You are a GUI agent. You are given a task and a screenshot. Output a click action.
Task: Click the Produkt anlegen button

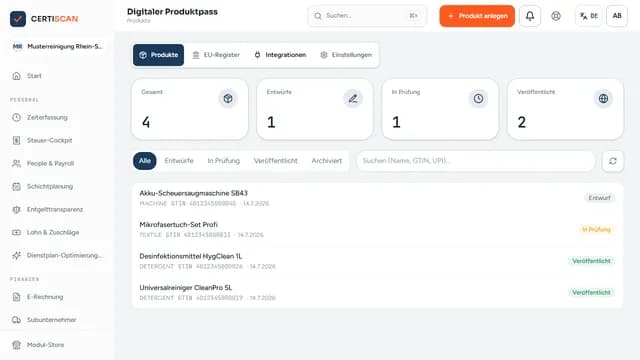[x=477, y=16]
